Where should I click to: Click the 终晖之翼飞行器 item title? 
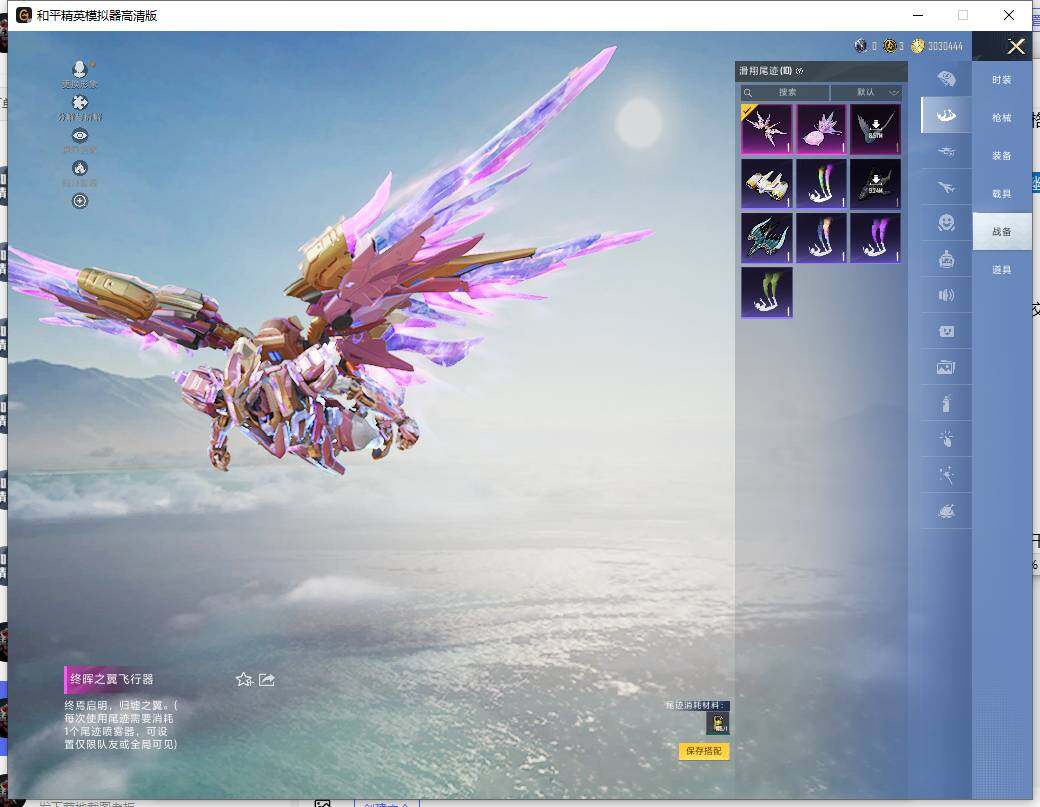click(x=111, y=679)
